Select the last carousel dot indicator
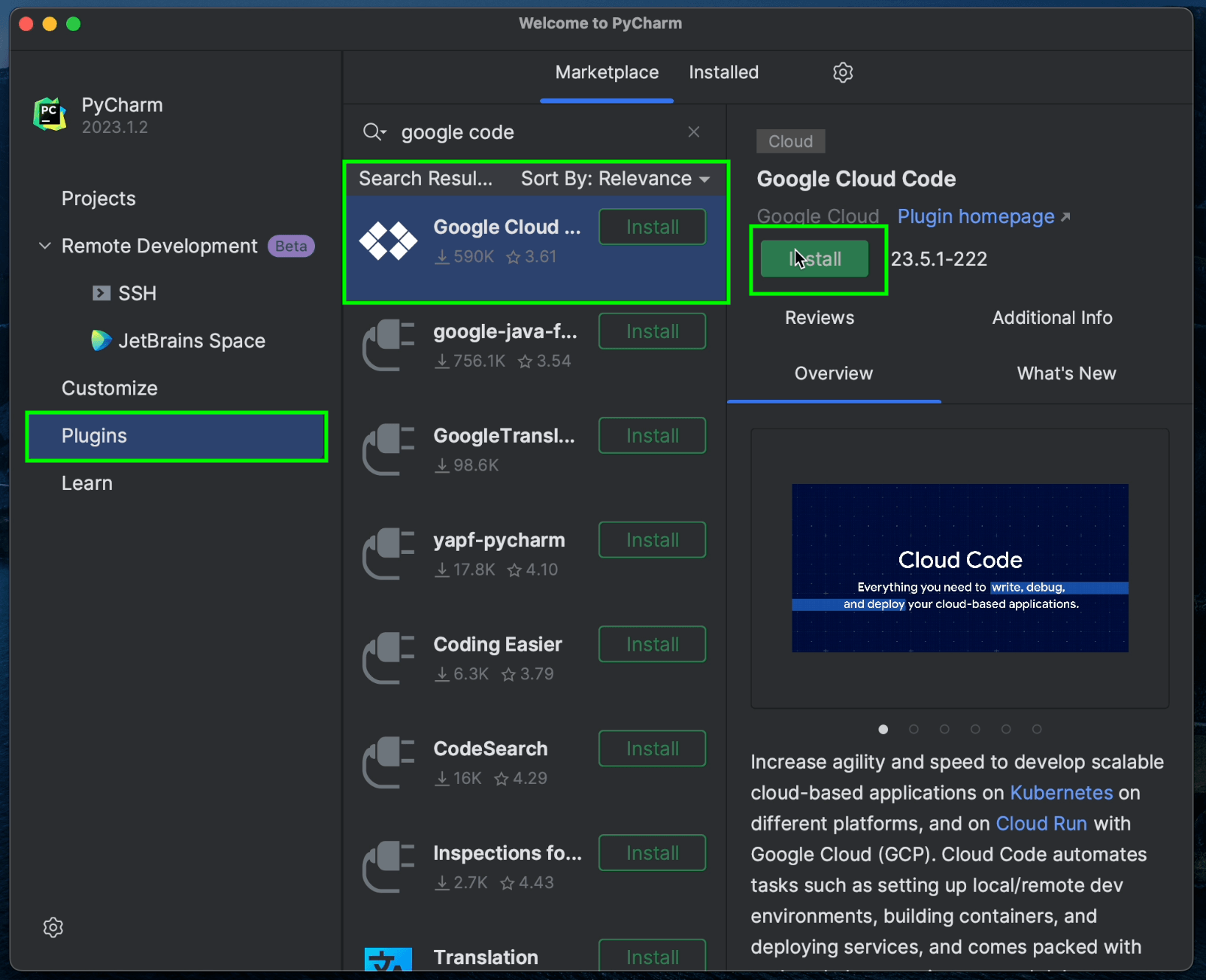1206x980 pixels. (1037, 729)
